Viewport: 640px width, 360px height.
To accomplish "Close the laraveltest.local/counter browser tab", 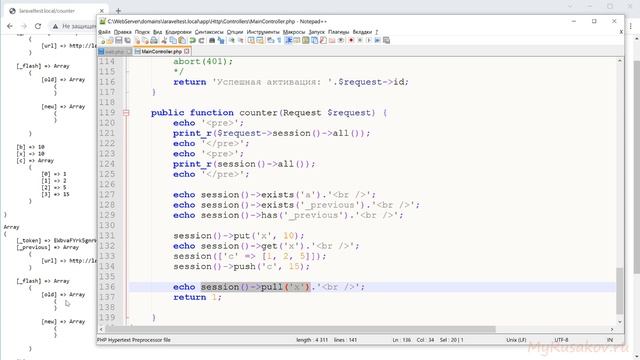I will (102, 11).
